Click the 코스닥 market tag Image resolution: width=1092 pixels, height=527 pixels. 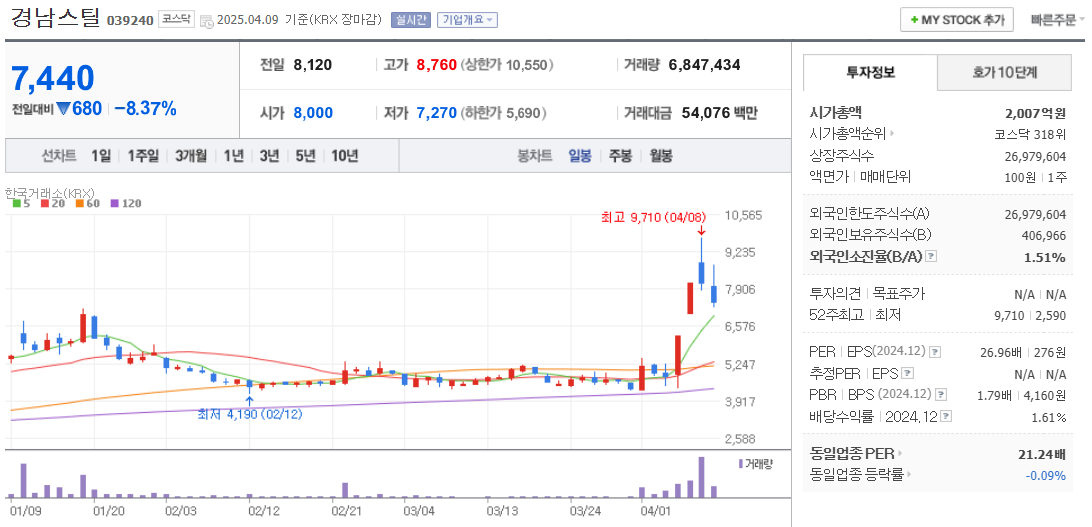point(176,19)
